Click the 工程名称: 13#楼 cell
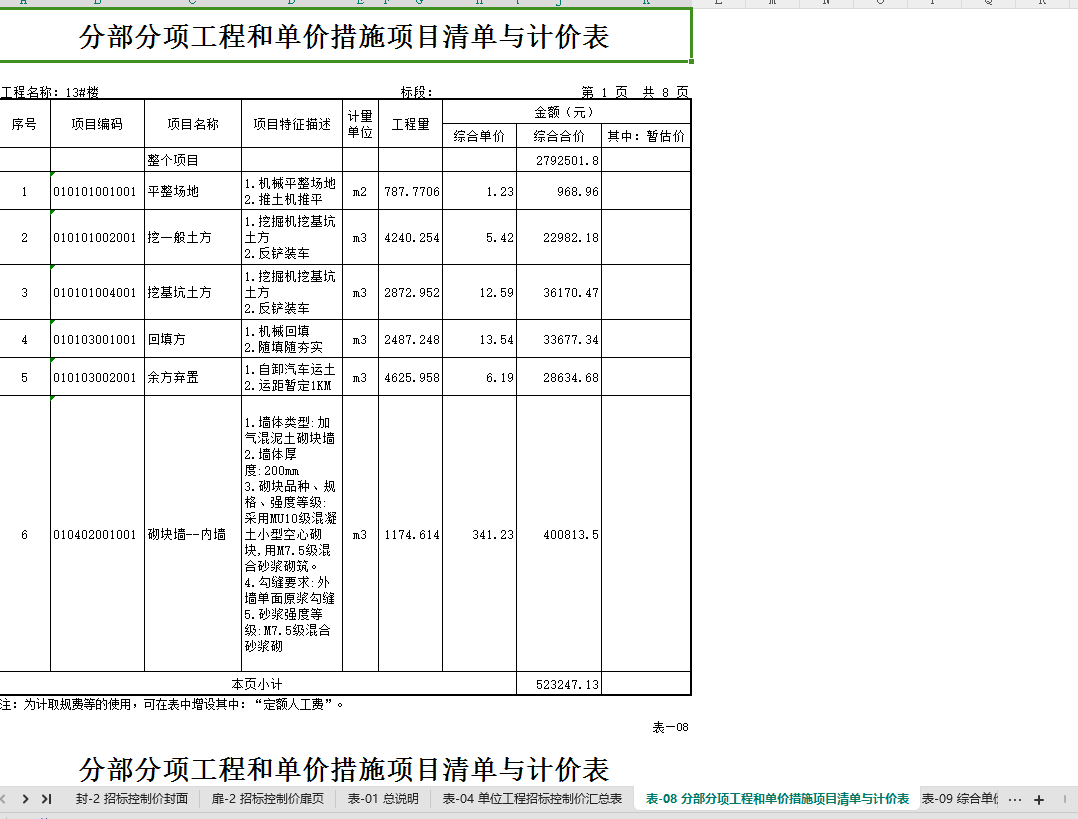This screenshot has width=1078, height=819. coord(50,92)
